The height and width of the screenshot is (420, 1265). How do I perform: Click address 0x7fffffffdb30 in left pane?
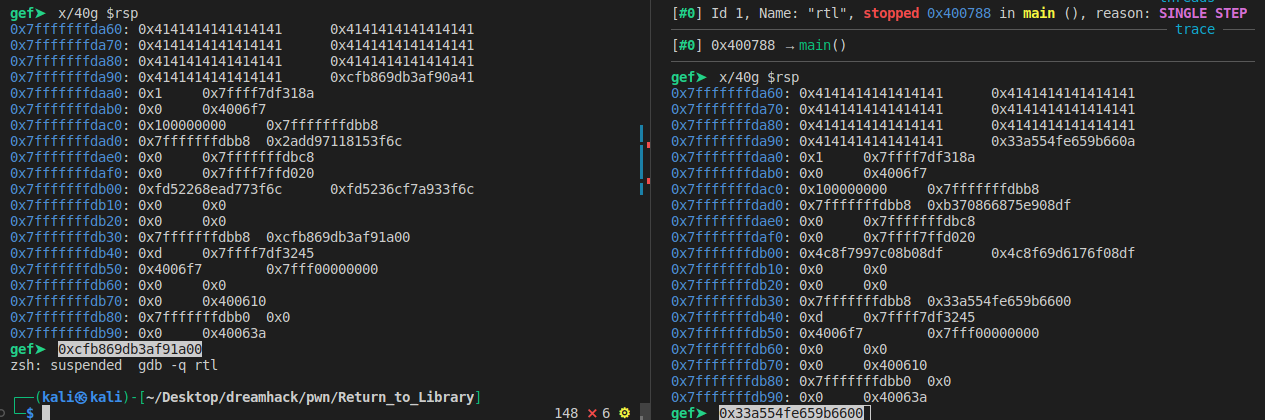coord(66,237)
